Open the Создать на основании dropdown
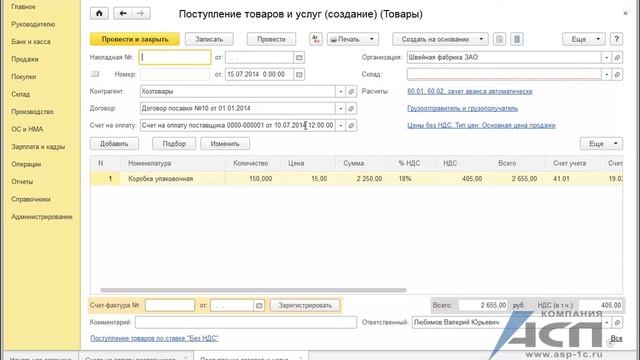The width and height of the screenshot is (640, 360). click(440, 39)
